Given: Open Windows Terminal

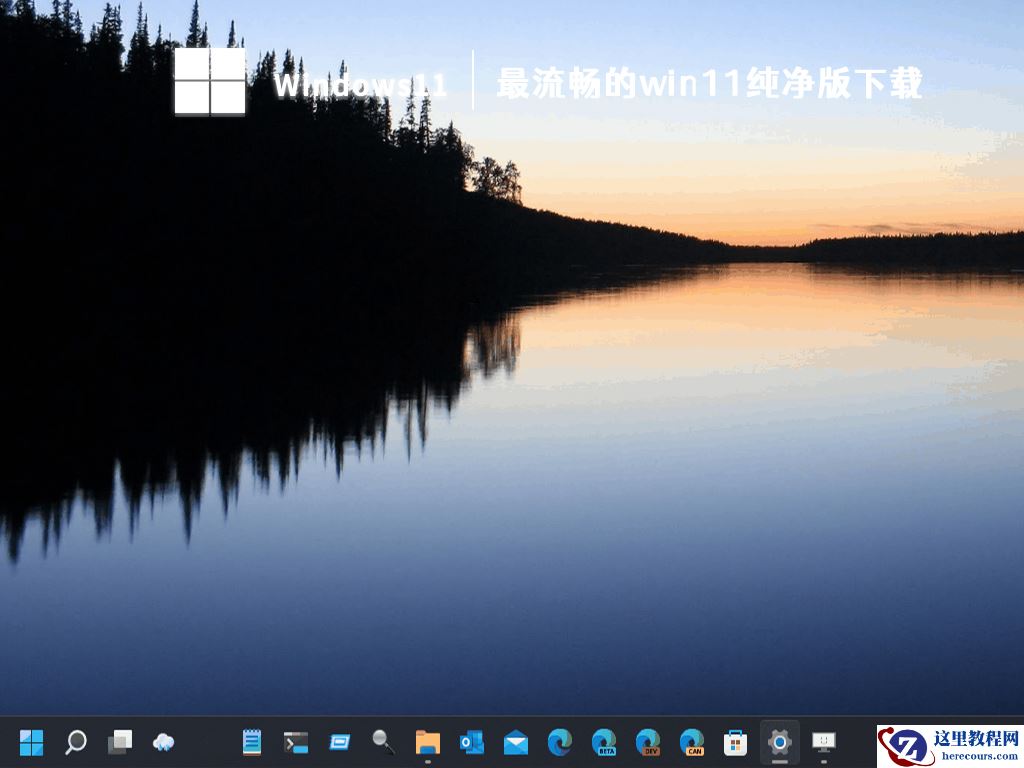Looking at the screenshot, I should tap(295, 744).
